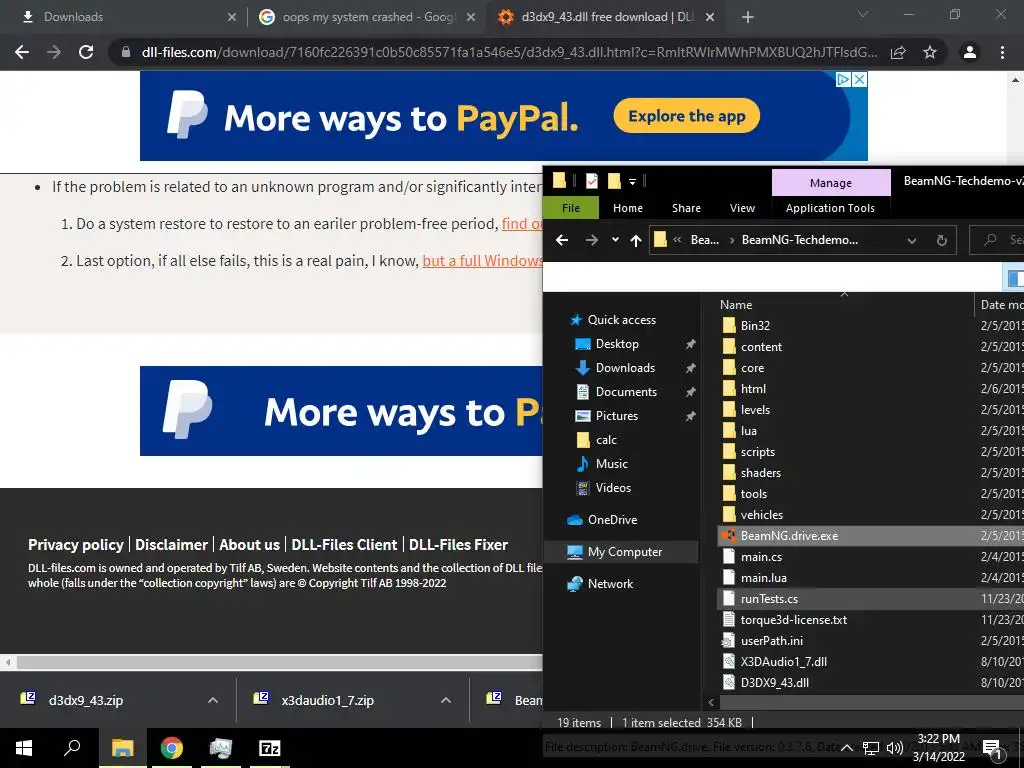The height and width of the screenshot is (768, 1024).
Task: Go back in Chrome browser
Action: tap(22, 52)
